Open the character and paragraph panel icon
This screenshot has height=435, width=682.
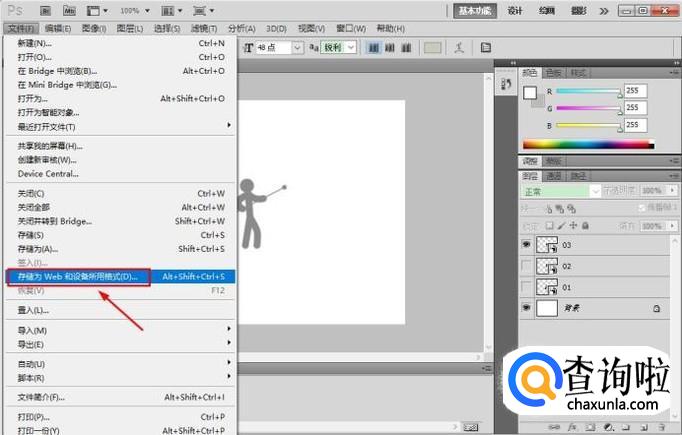(x=486, y=47)
